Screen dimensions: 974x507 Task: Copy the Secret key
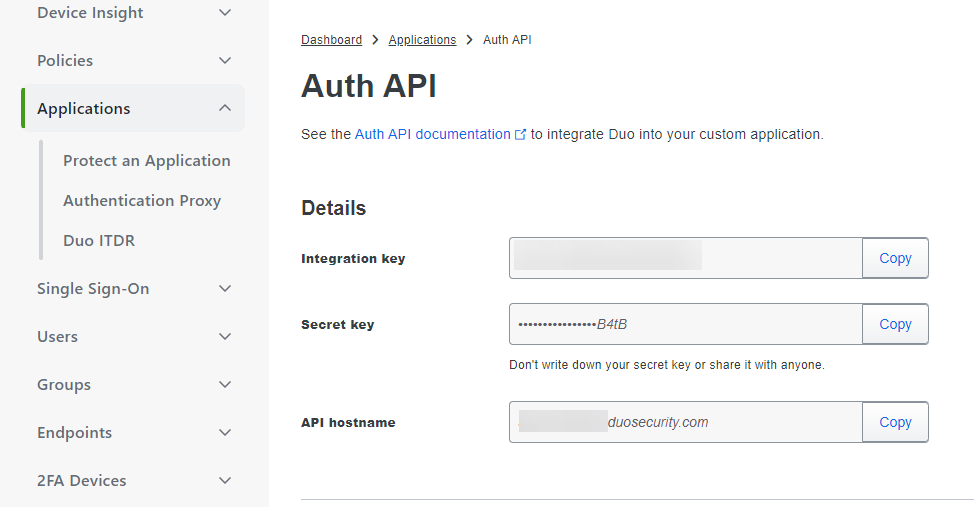[895, 324]
